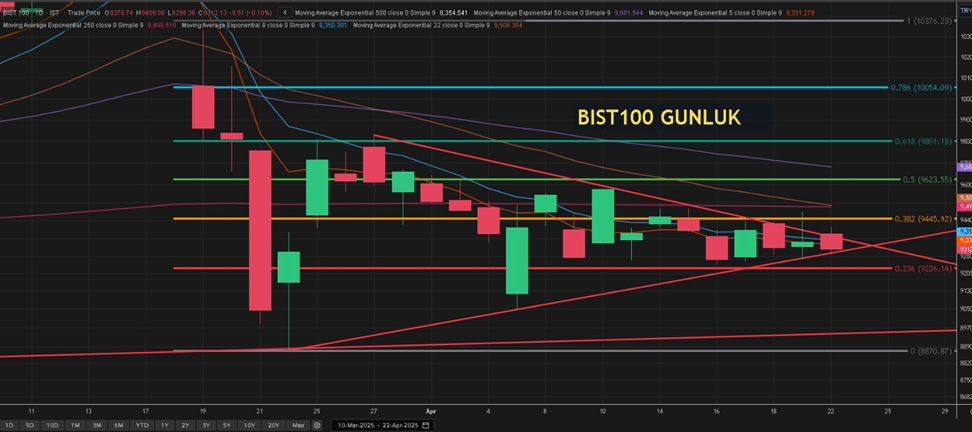Choose the 6M time range
Viewport: 972px width, 432px height.
[x=118, y=425]
